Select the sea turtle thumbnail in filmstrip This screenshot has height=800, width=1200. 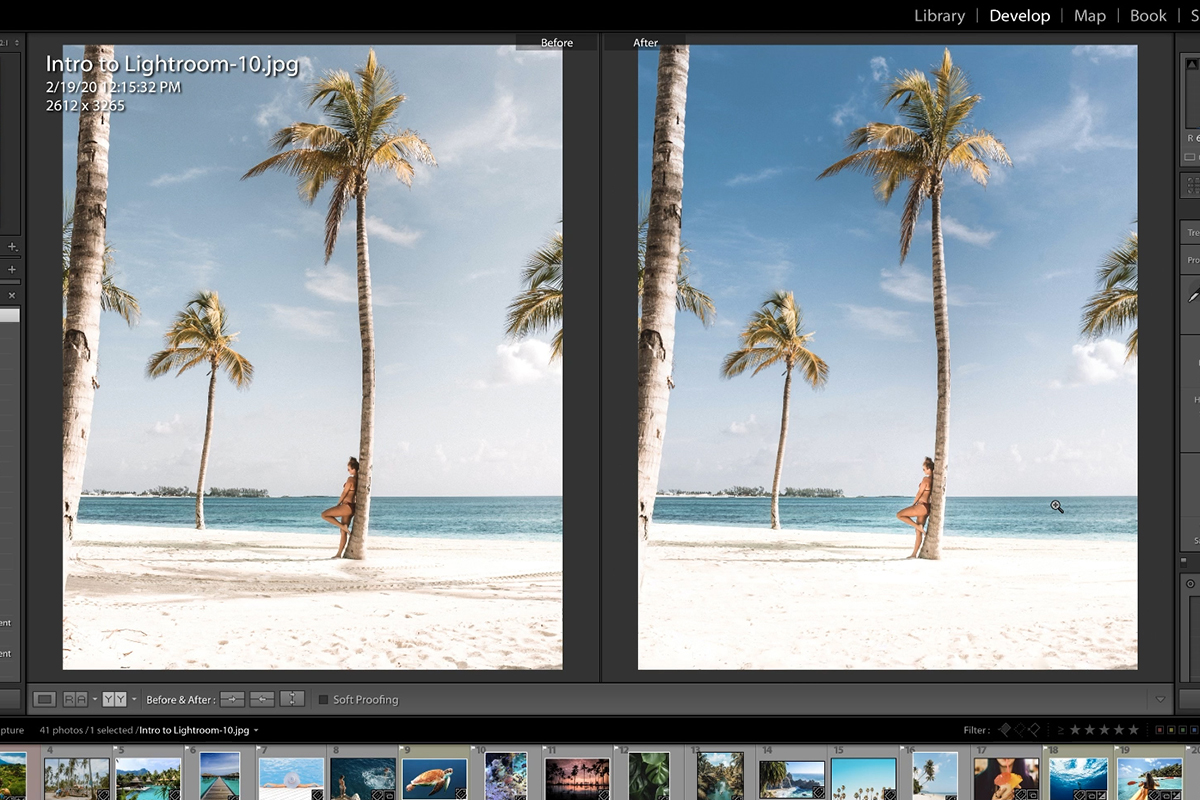[x=434, y=779]
